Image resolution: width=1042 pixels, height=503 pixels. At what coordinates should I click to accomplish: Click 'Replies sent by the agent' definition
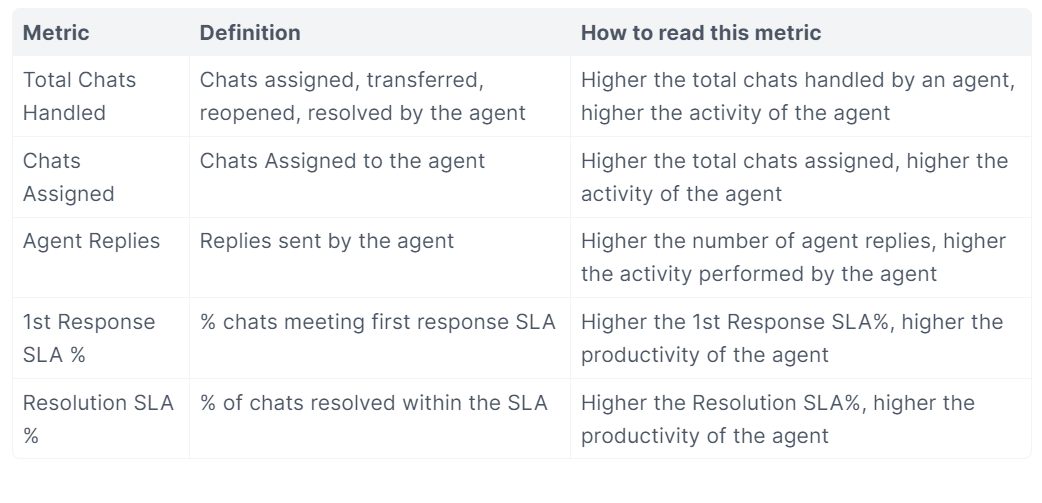pos(326,241)
